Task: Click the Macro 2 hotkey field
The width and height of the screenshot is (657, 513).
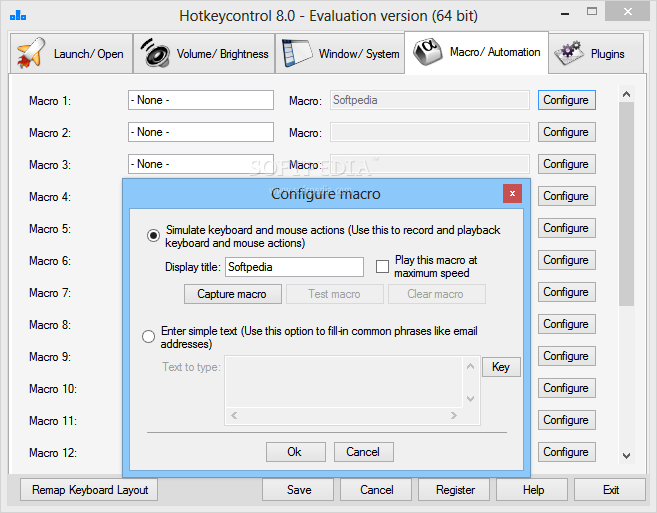Action: coord(201,132)
